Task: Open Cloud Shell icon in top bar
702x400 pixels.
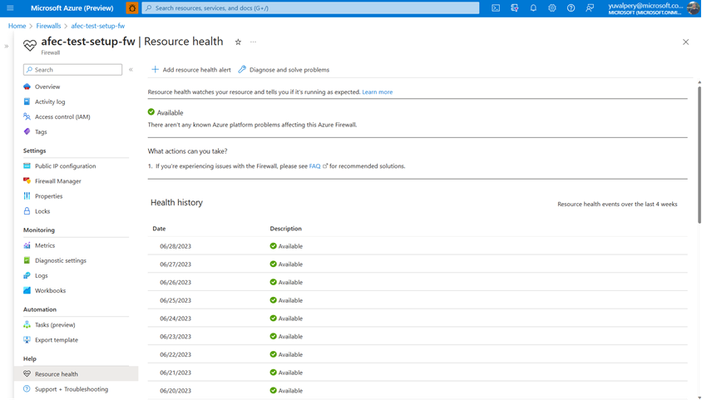Action: pos(496,8)
